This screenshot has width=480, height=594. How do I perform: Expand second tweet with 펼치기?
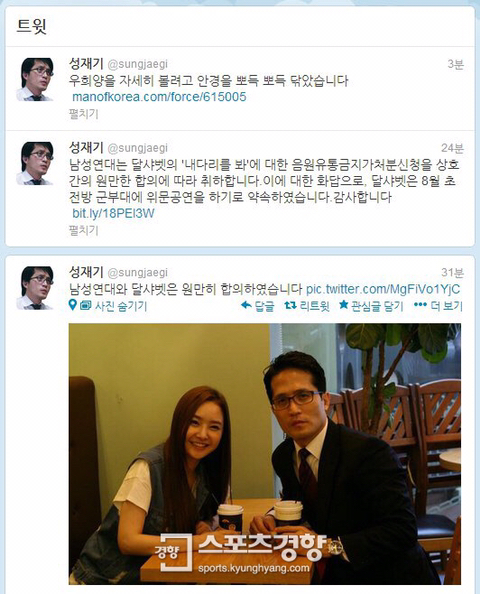pyautogui.click(x=84, y=230)
